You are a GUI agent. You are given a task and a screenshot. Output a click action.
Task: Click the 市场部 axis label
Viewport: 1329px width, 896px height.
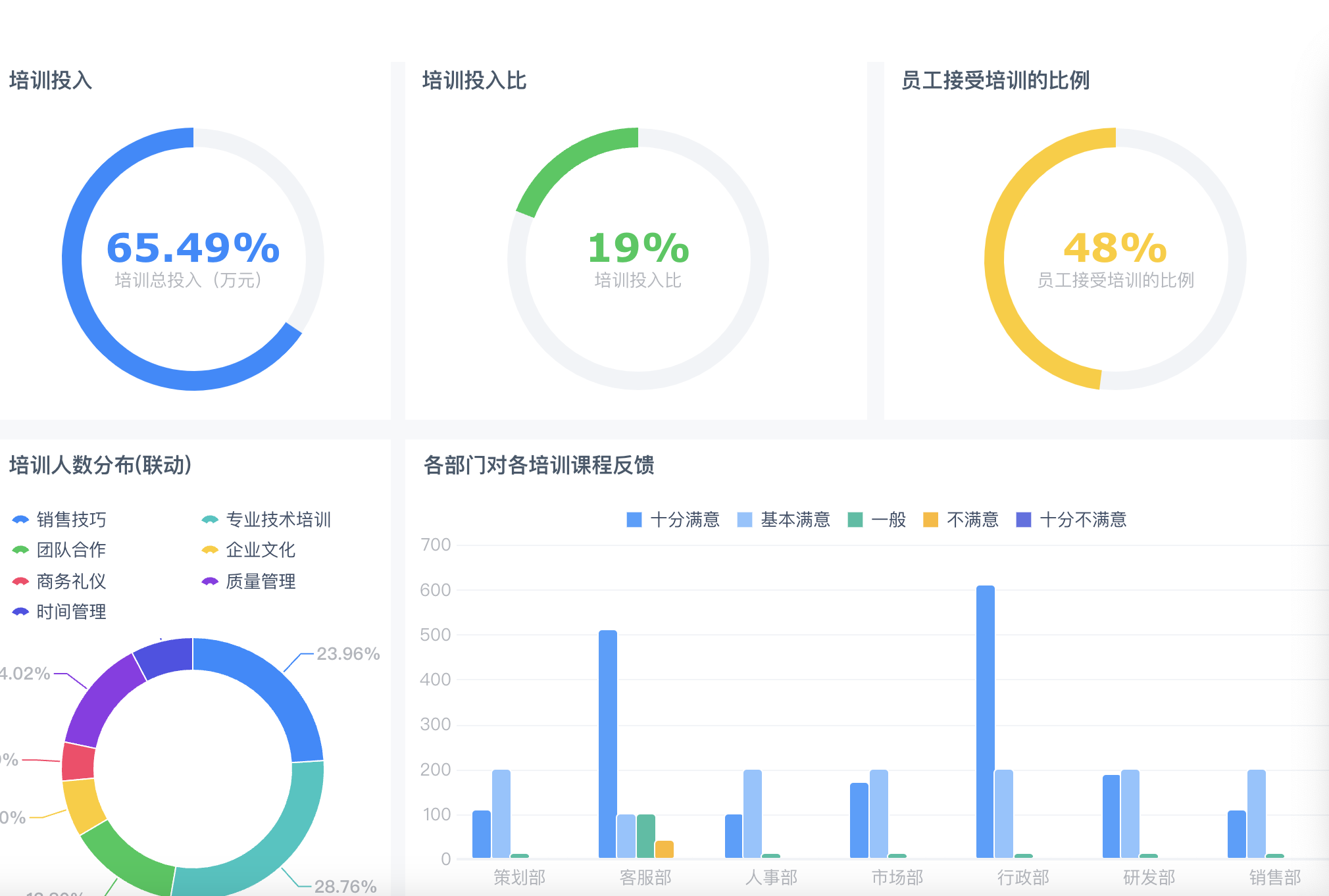(897, 878)
